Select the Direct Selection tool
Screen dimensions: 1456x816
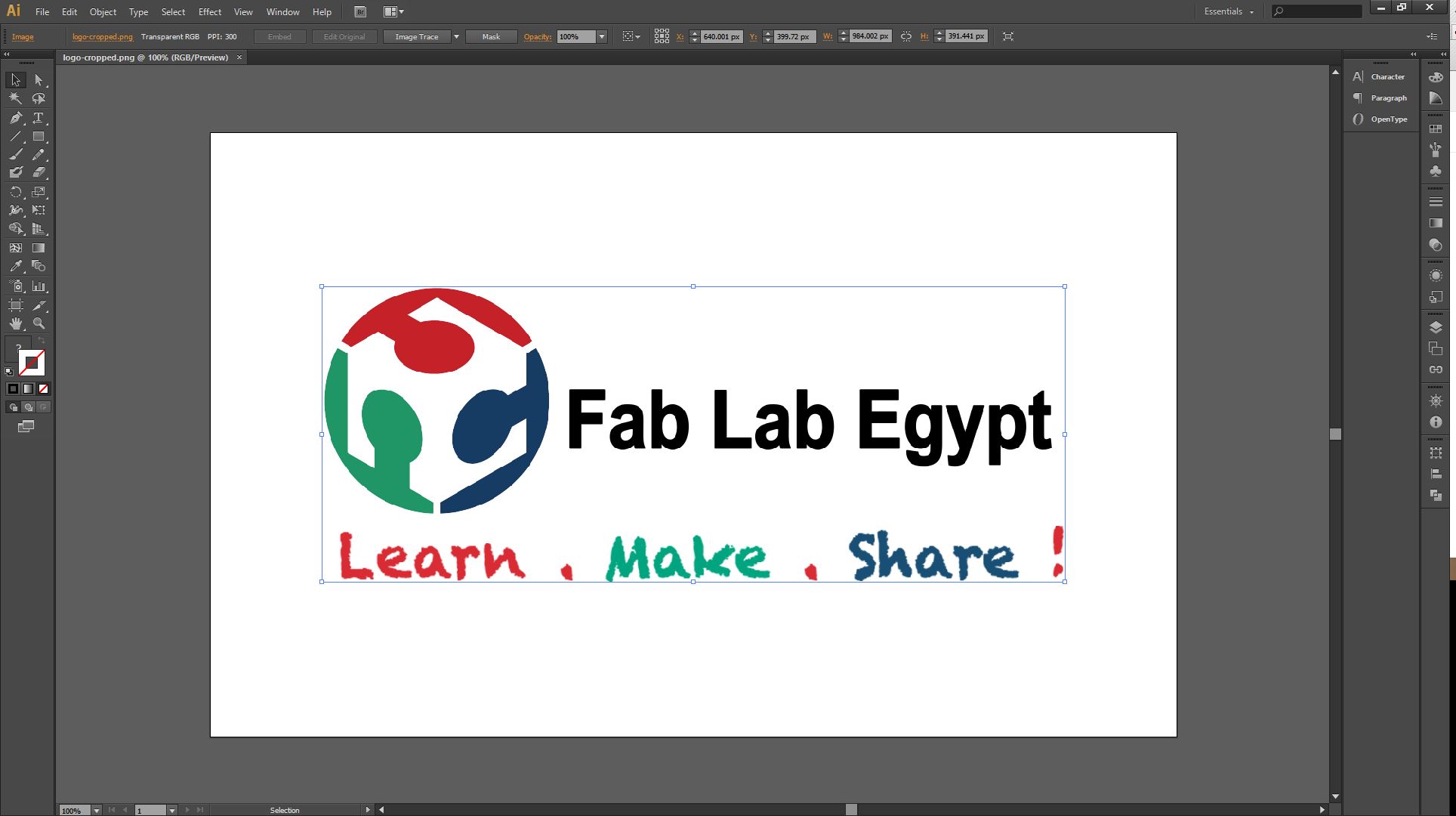tap(39, 79)
